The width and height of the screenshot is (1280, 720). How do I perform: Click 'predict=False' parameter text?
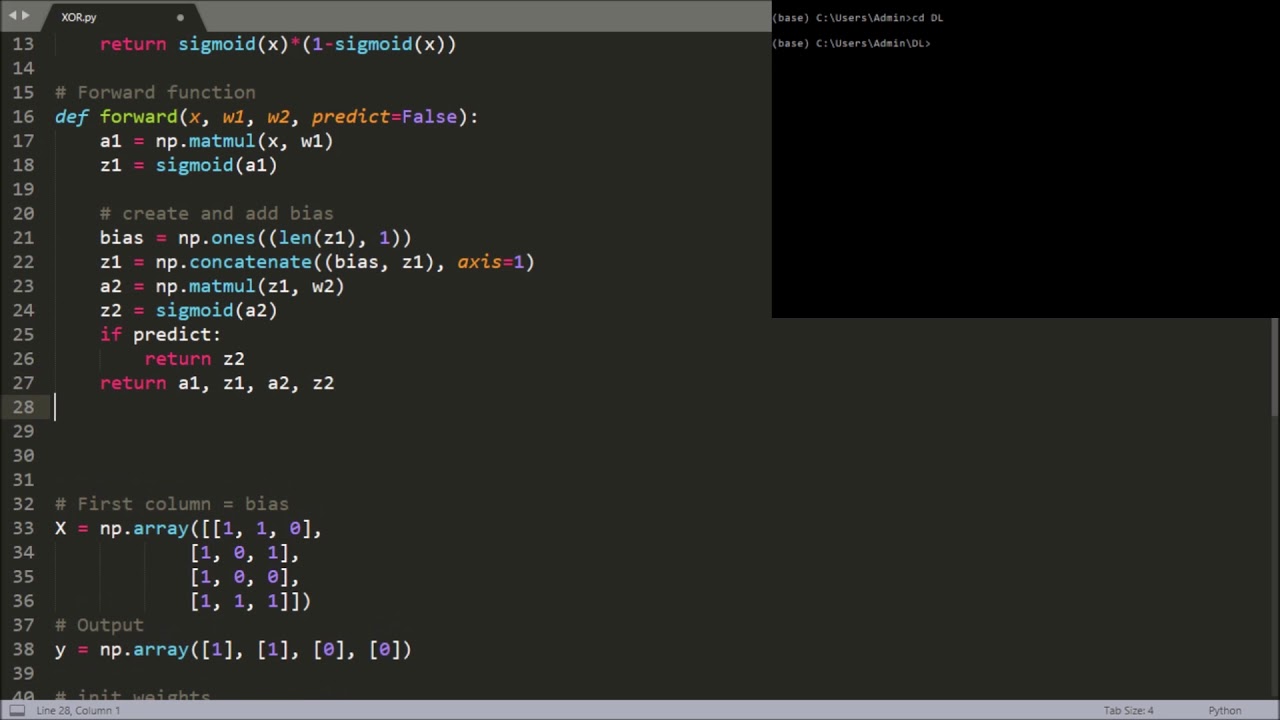point(384,117)
